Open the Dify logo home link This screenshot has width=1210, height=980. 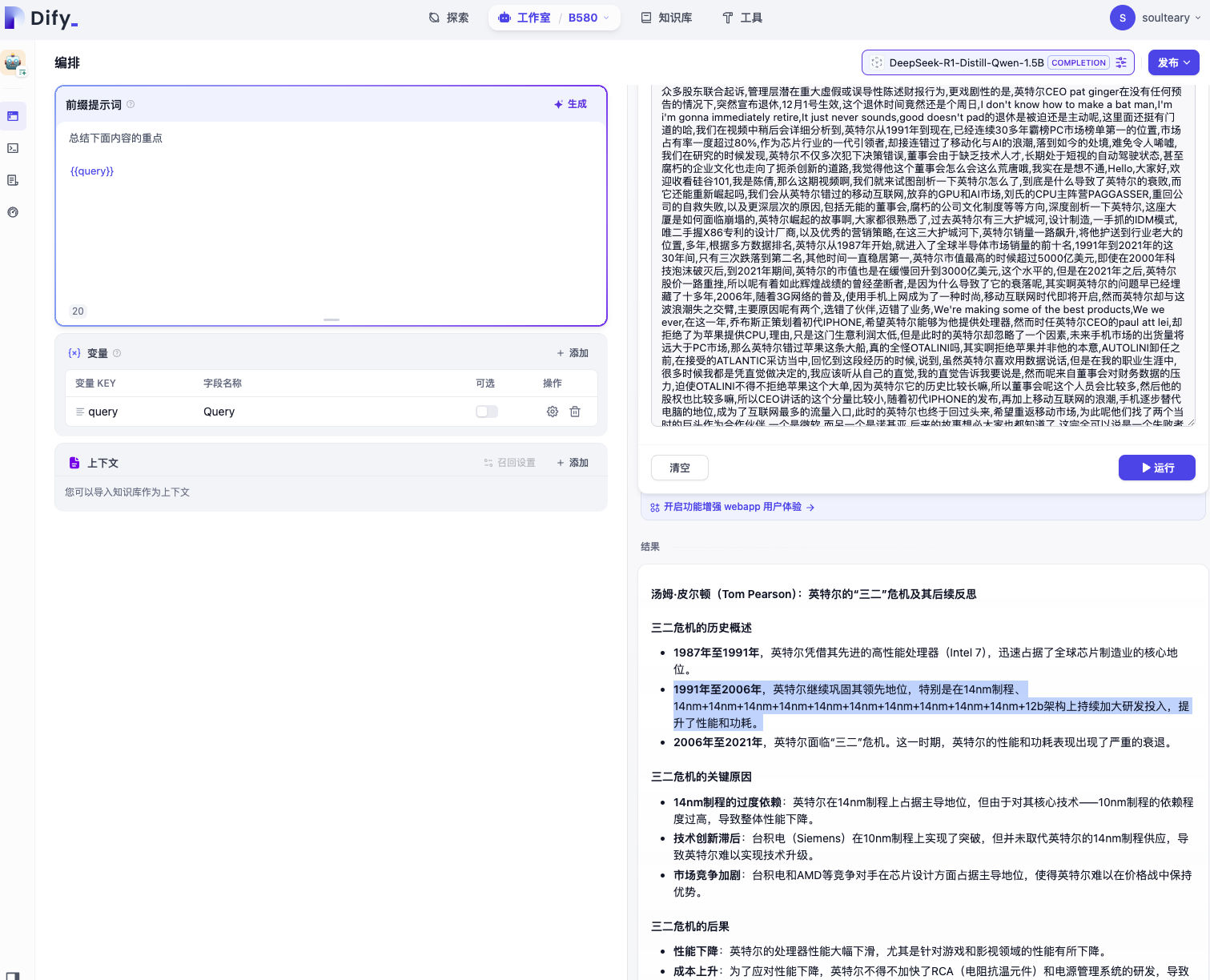(41, 18)
